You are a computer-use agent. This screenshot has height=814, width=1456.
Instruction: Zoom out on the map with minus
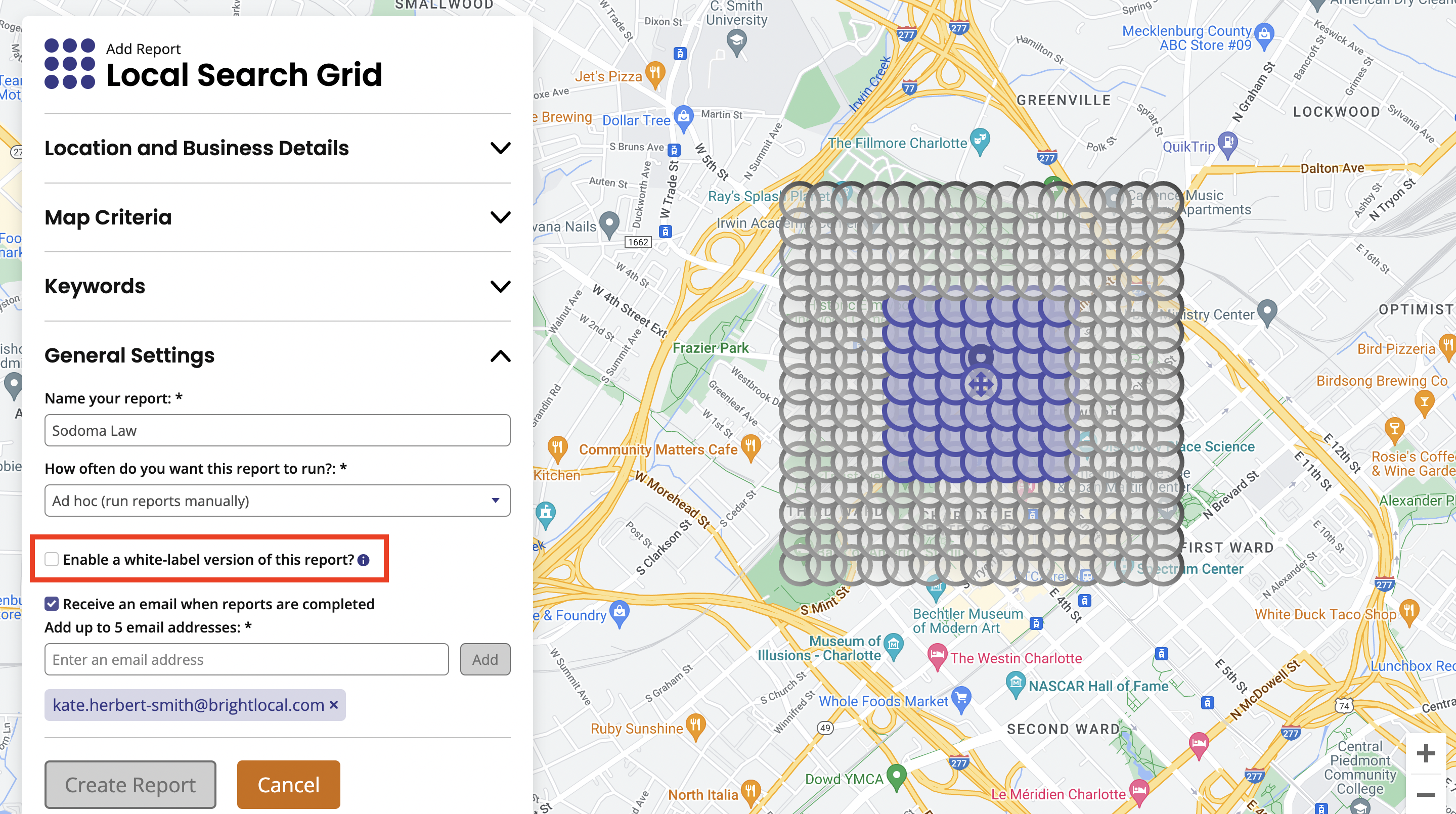click(x=1426, y=794)
